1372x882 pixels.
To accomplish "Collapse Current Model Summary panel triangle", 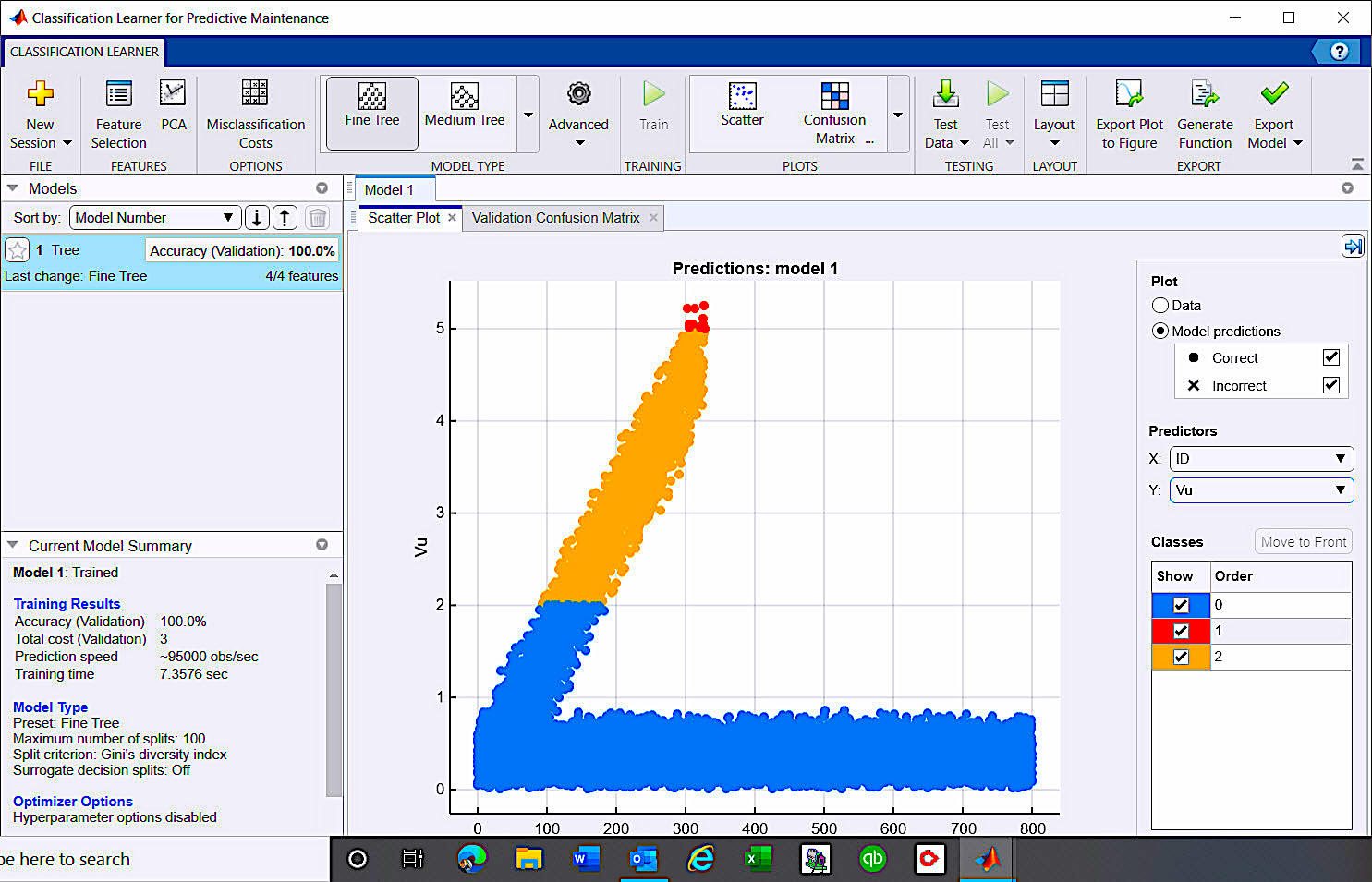I will (13, 546).
